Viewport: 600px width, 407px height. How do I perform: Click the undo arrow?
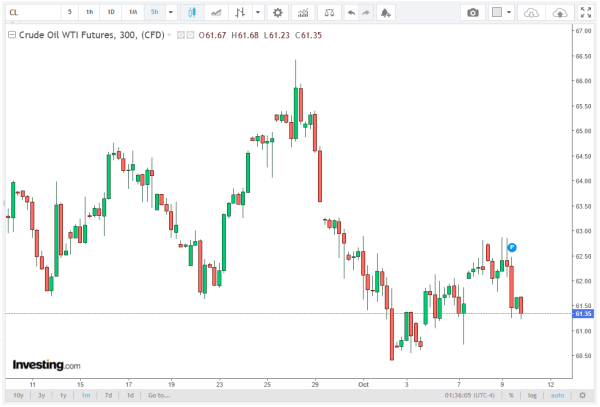pos(351,13)
